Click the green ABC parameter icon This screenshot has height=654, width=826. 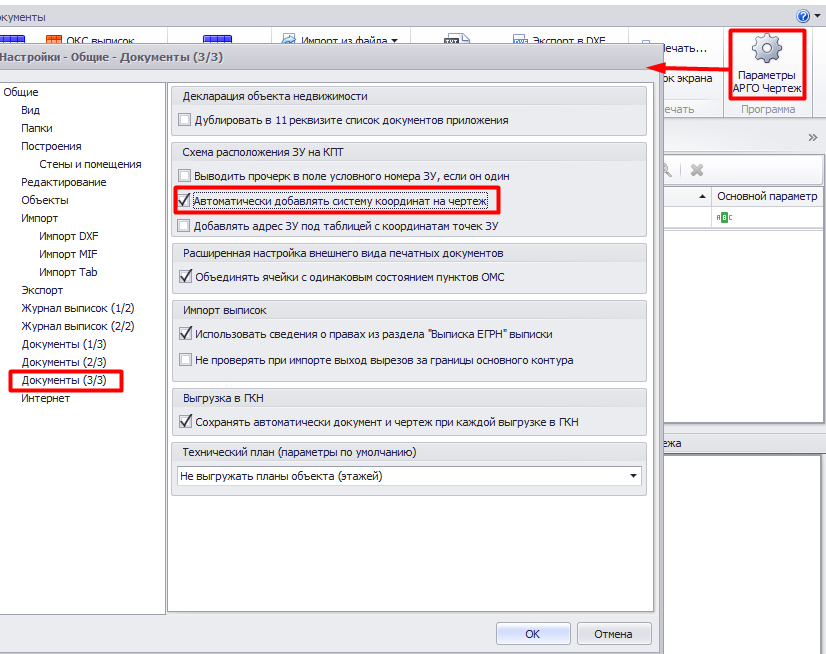pyautogui.click(x=723, y=217)
